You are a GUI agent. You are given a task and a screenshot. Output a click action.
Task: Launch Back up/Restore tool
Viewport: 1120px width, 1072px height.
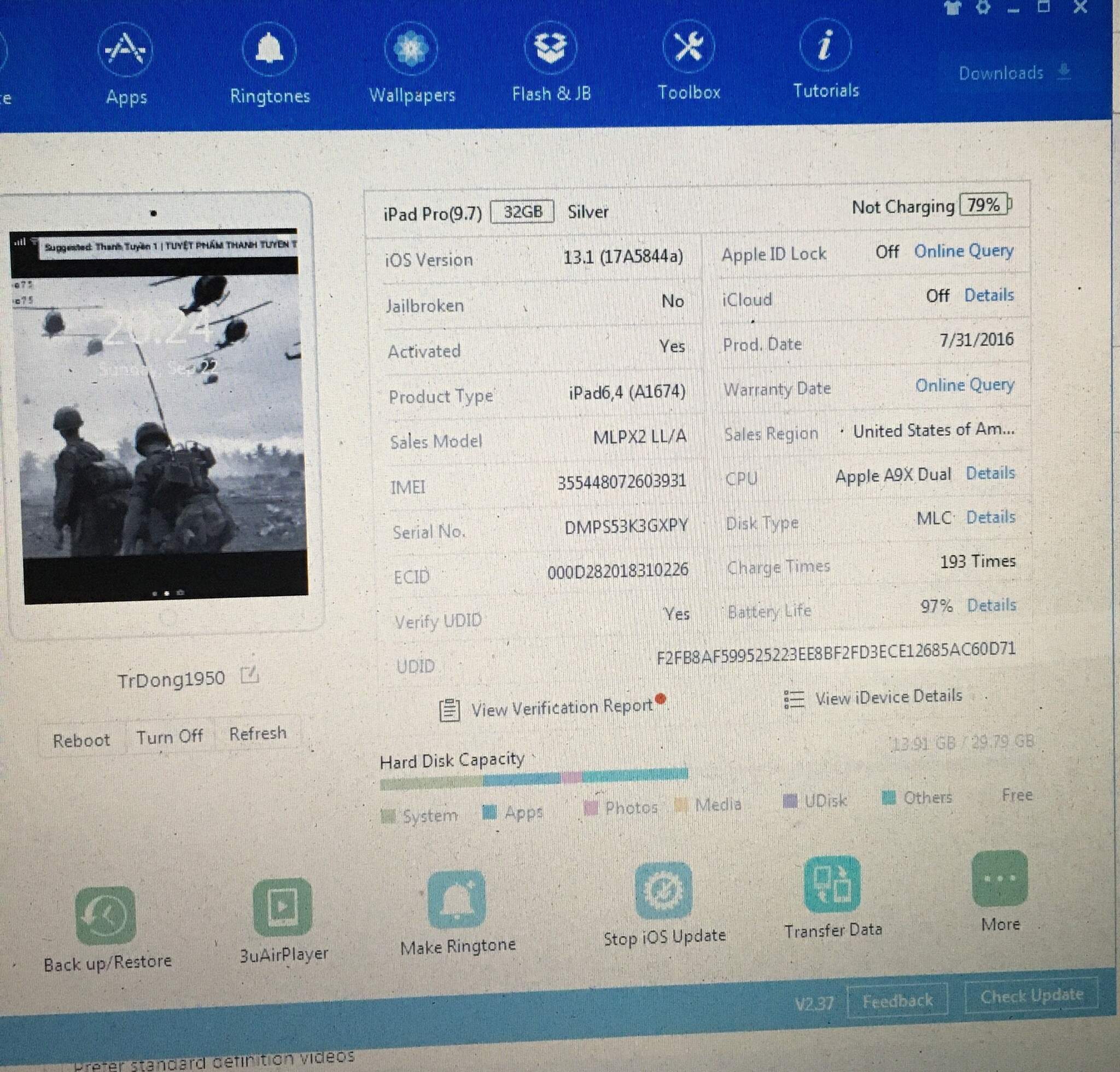point(106,916)
